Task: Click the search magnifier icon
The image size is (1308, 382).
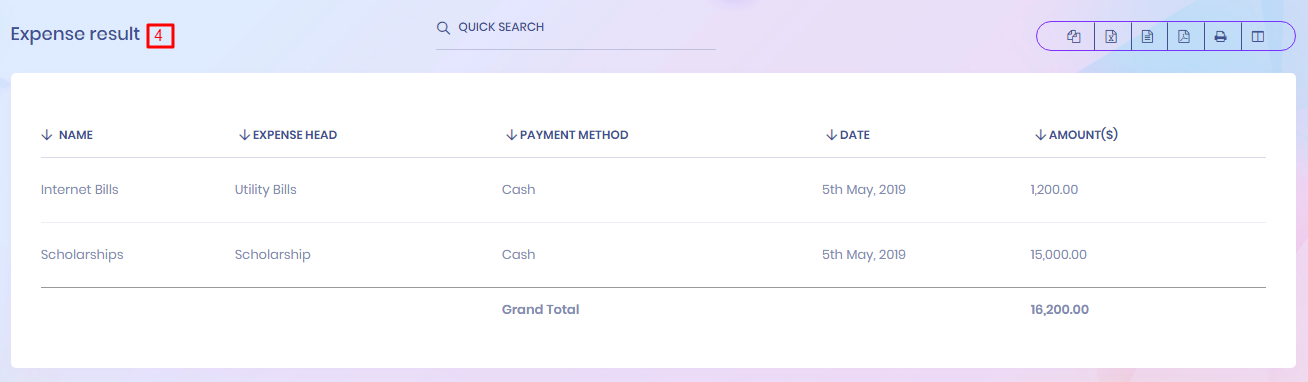Action: (444, 28)
